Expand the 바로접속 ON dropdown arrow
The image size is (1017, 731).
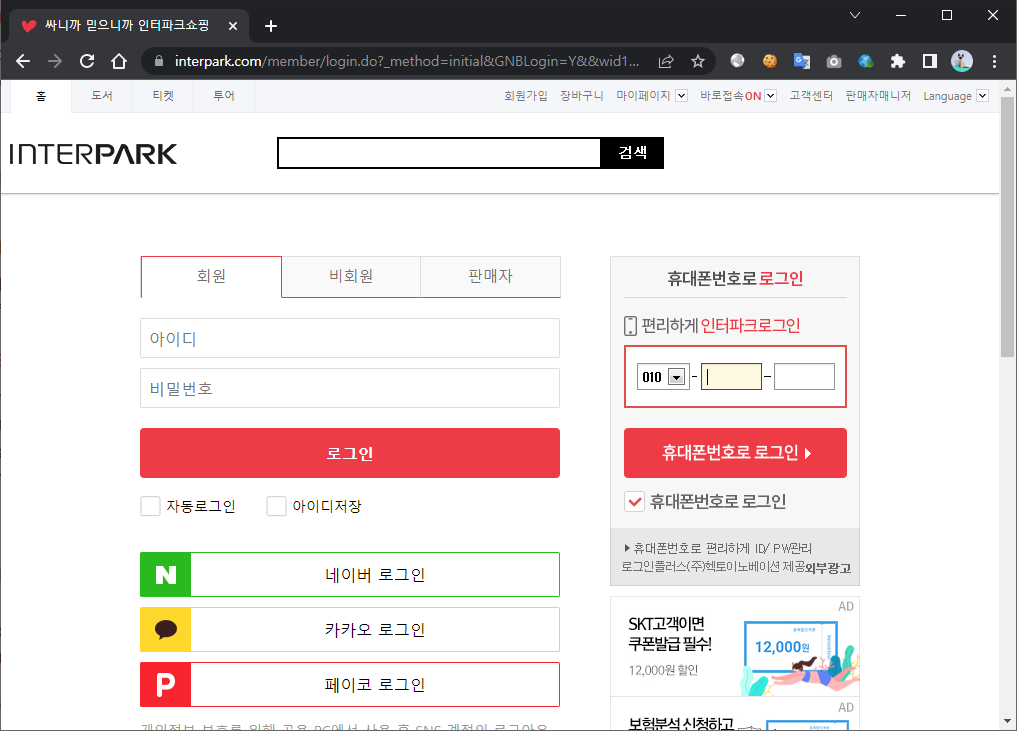(771, 96)
